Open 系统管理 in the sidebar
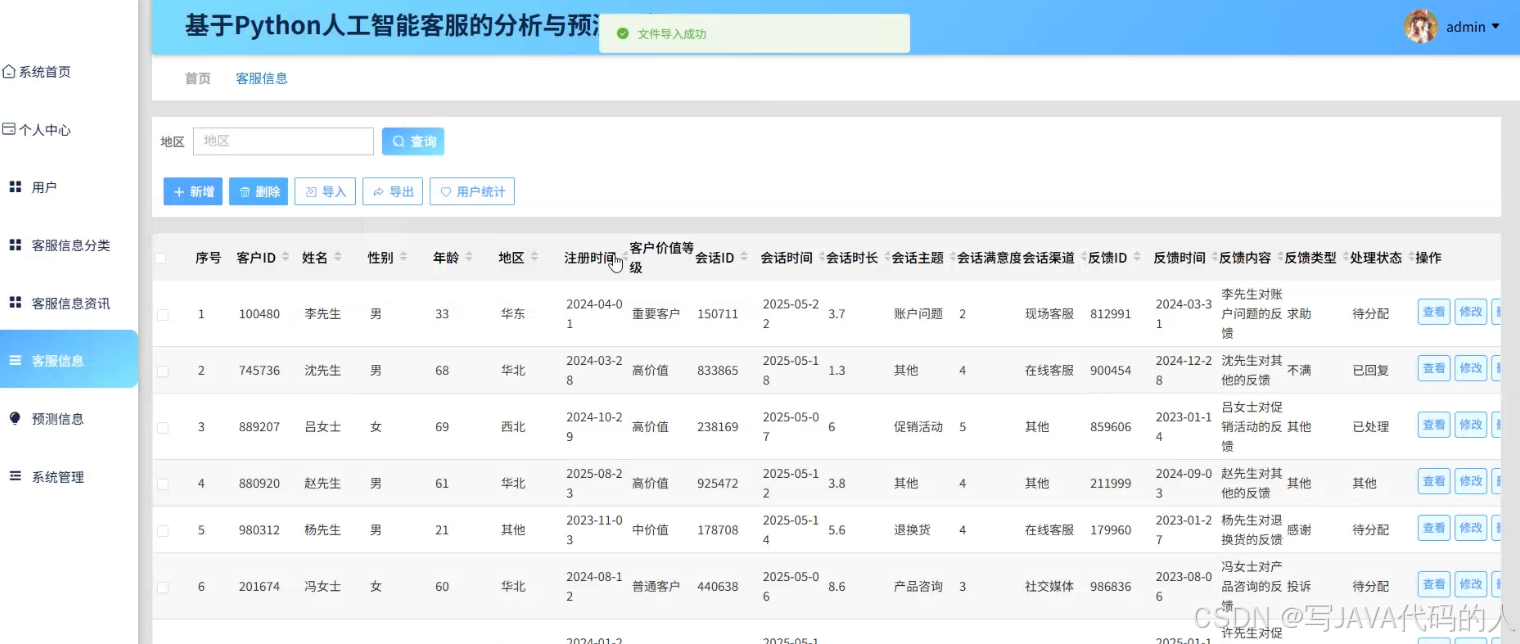 (x=57, y=477)
